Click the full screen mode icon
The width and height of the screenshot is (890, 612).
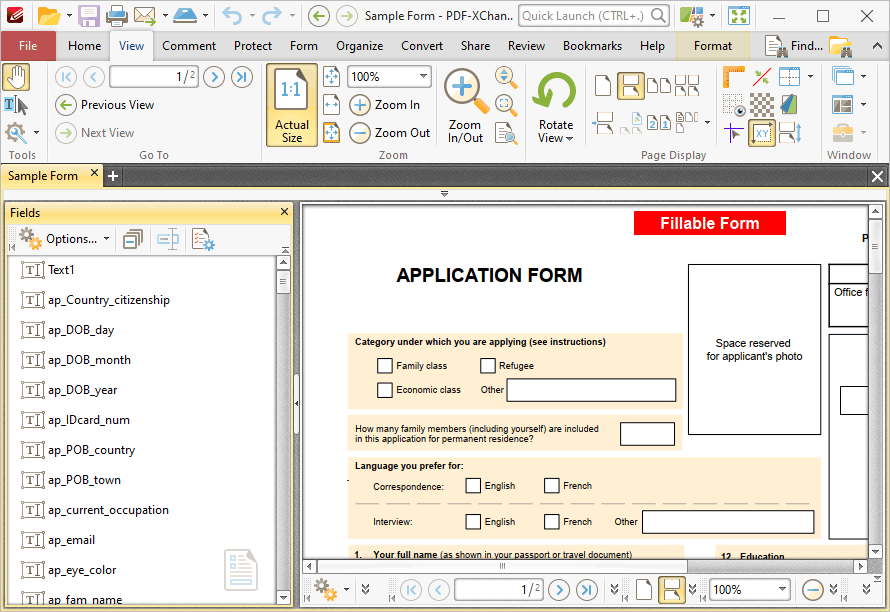[x=739, y=16]
